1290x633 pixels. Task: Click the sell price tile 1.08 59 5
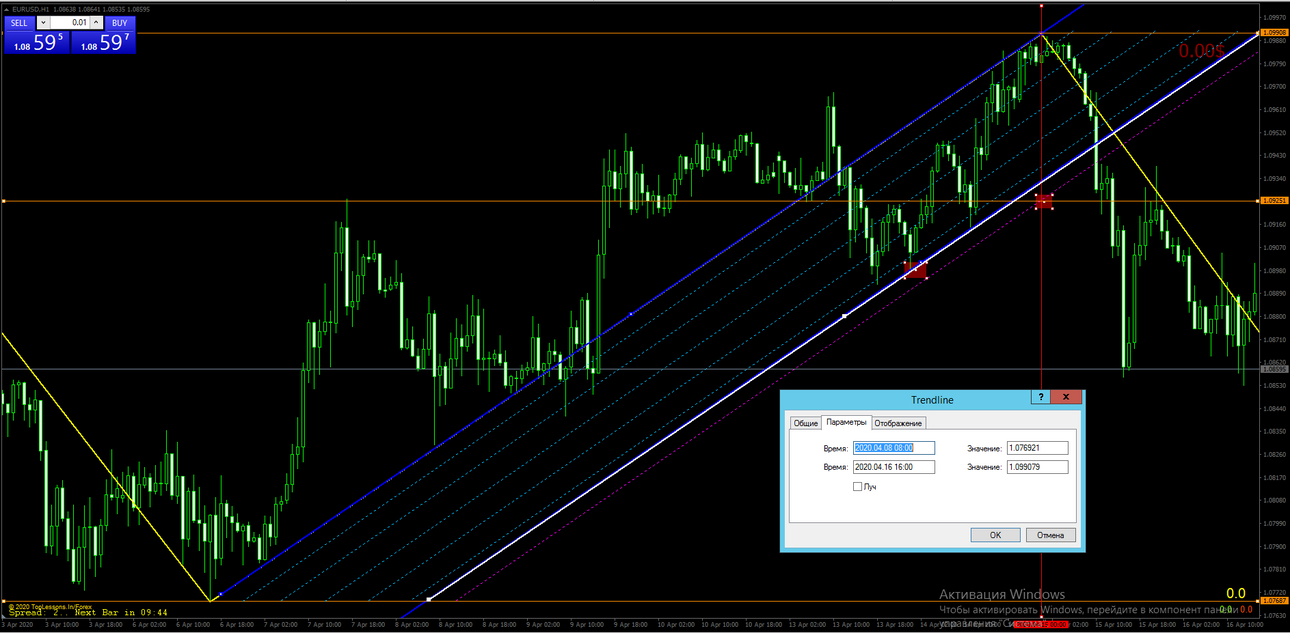click(x=36, y=42)
